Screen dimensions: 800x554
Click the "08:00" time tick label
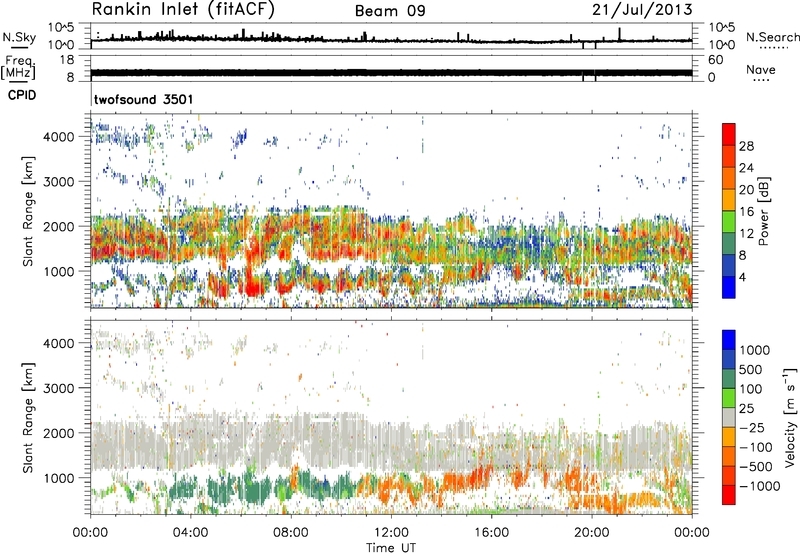click(x=291, y=533)
